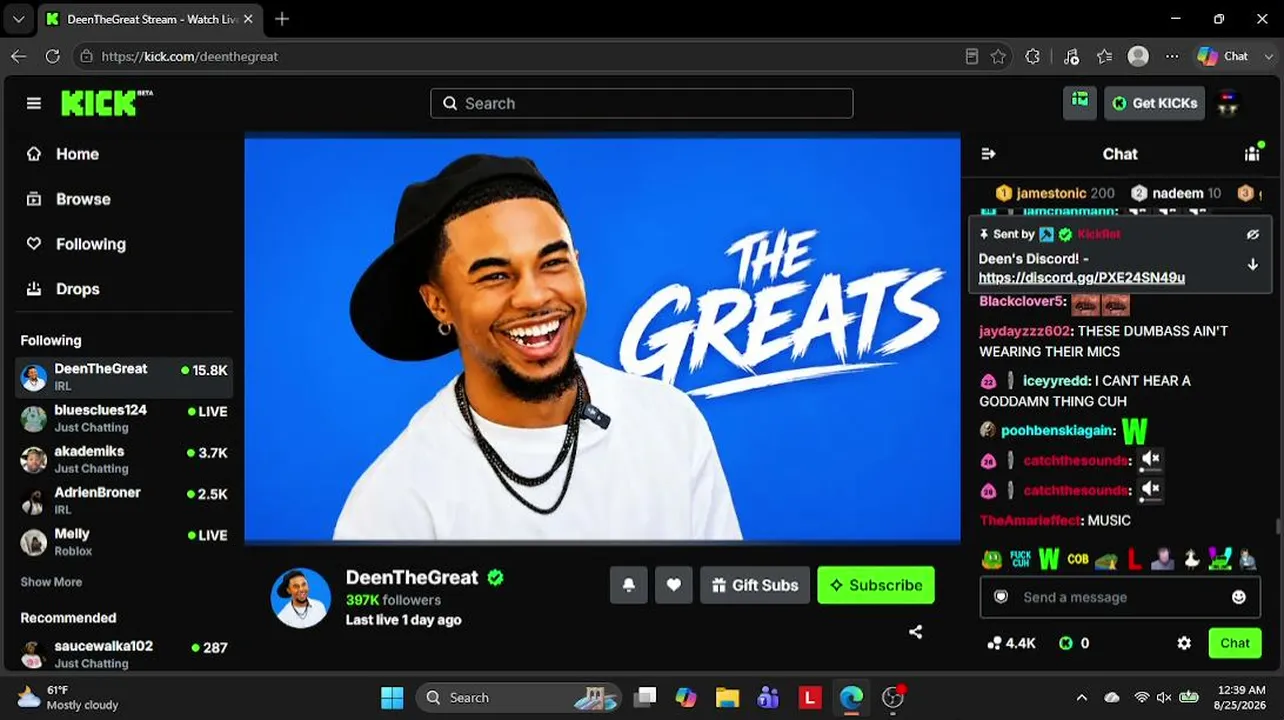Open the emoji picker in chat input
1284x720 pixels.
(1239, 597)
